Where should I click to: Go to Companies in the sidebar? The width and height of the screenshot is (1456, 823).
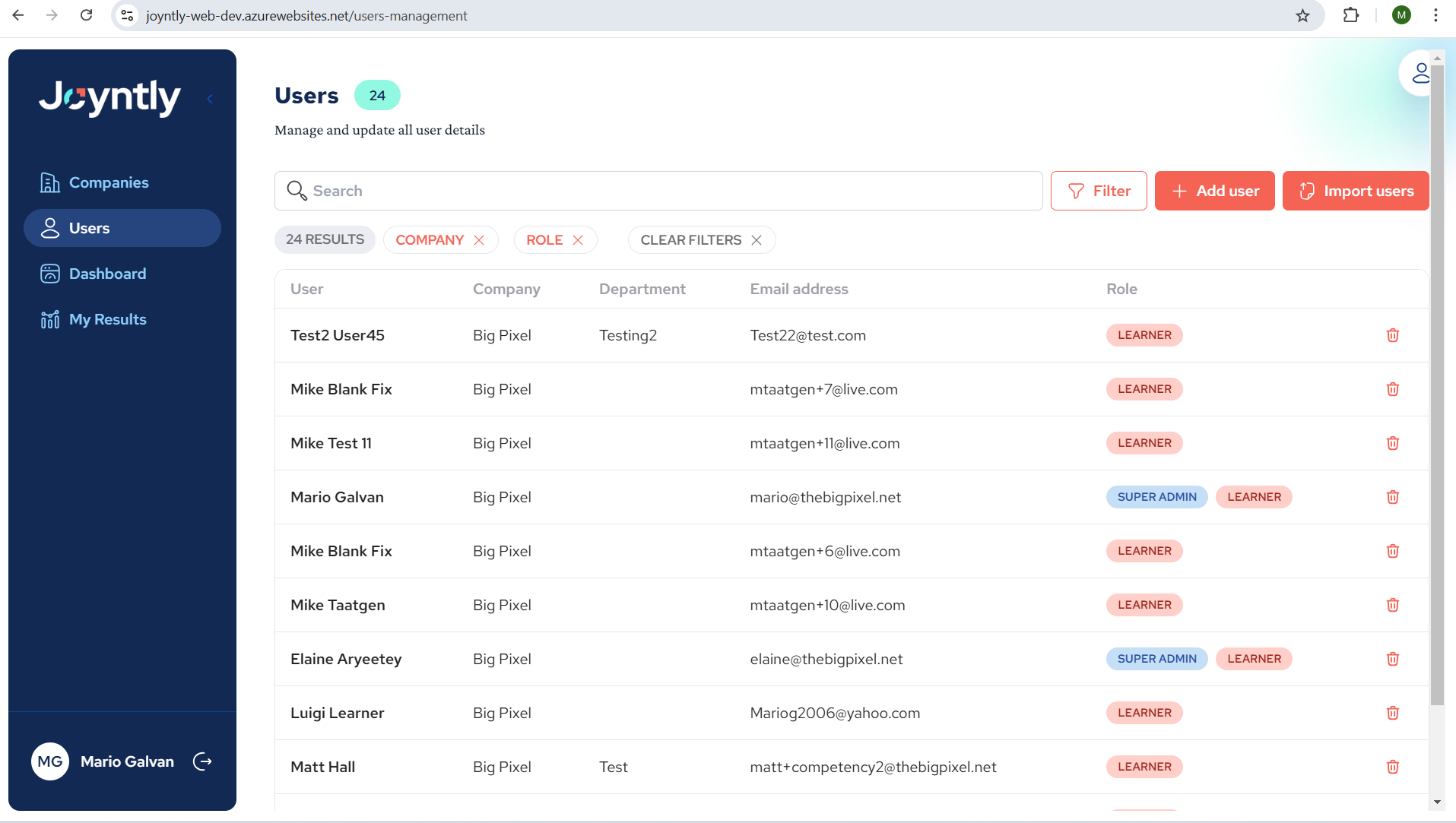click(109, 182)
